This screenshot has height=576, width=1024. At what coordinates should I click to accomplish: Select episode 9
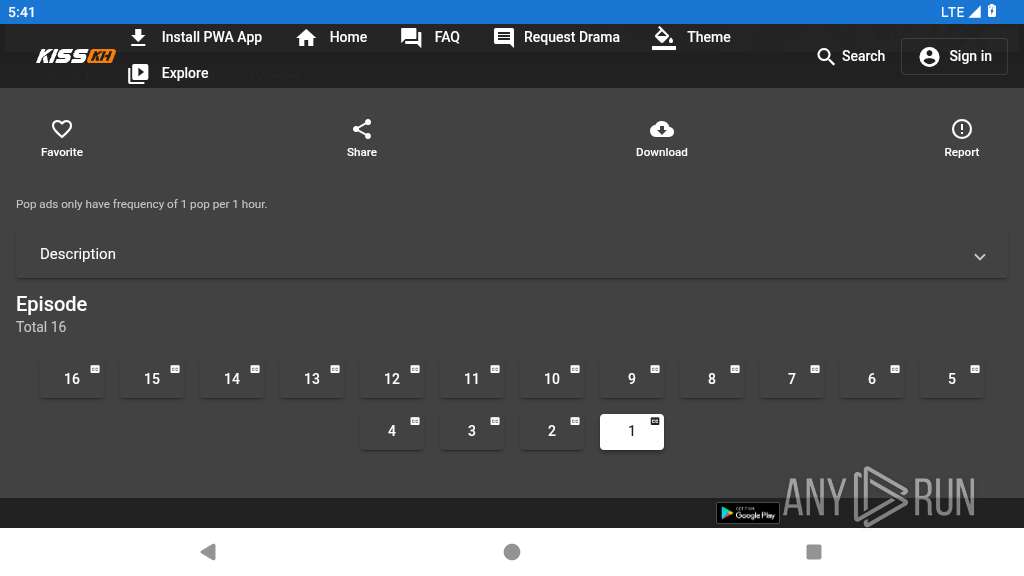[632, 379]
